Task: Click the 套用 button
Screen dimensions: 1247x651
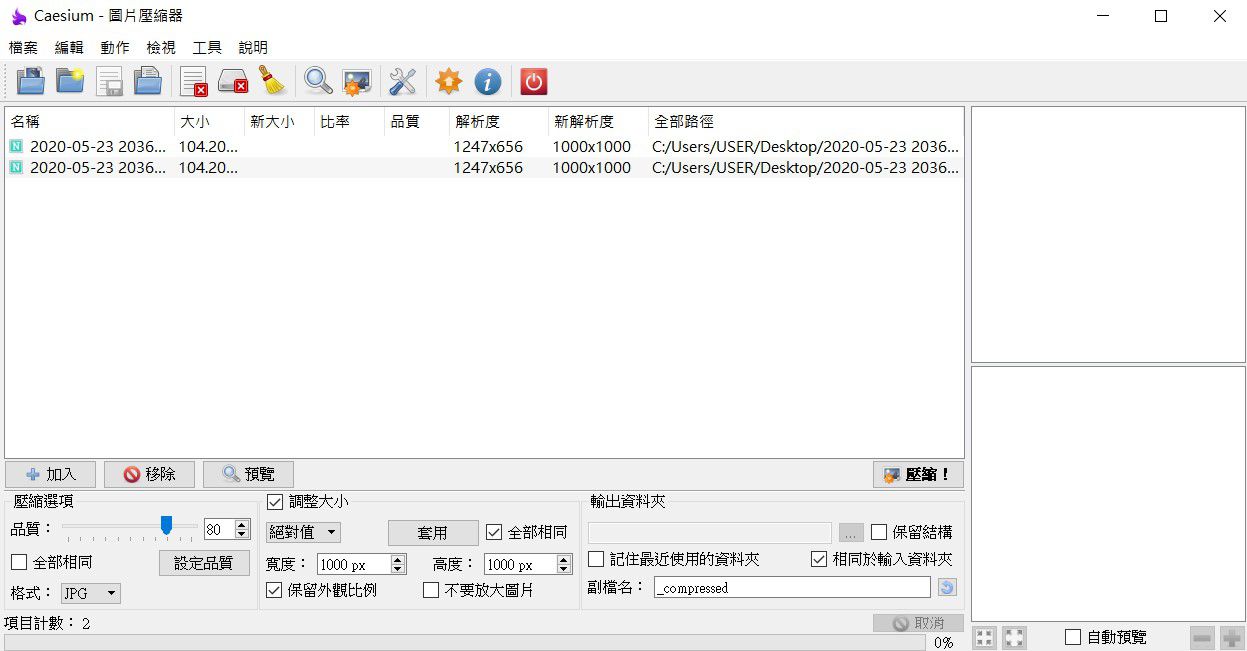Action: (433, 532)
